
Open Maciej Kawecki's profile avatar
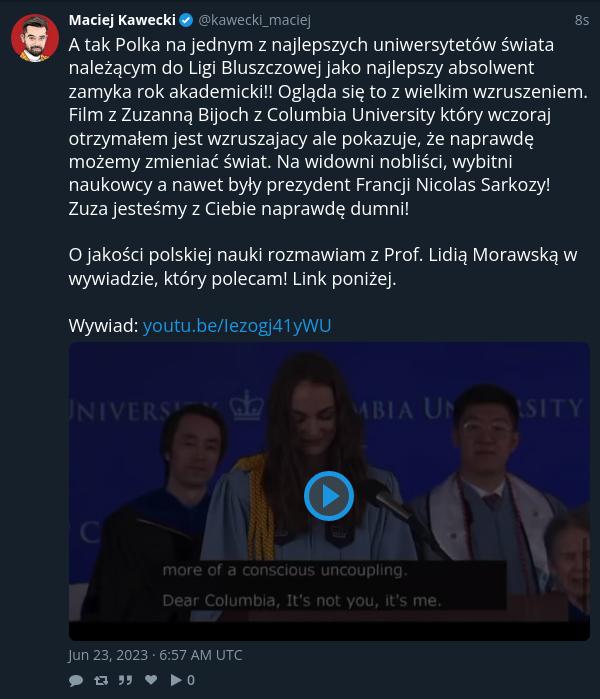click(35, 38)
